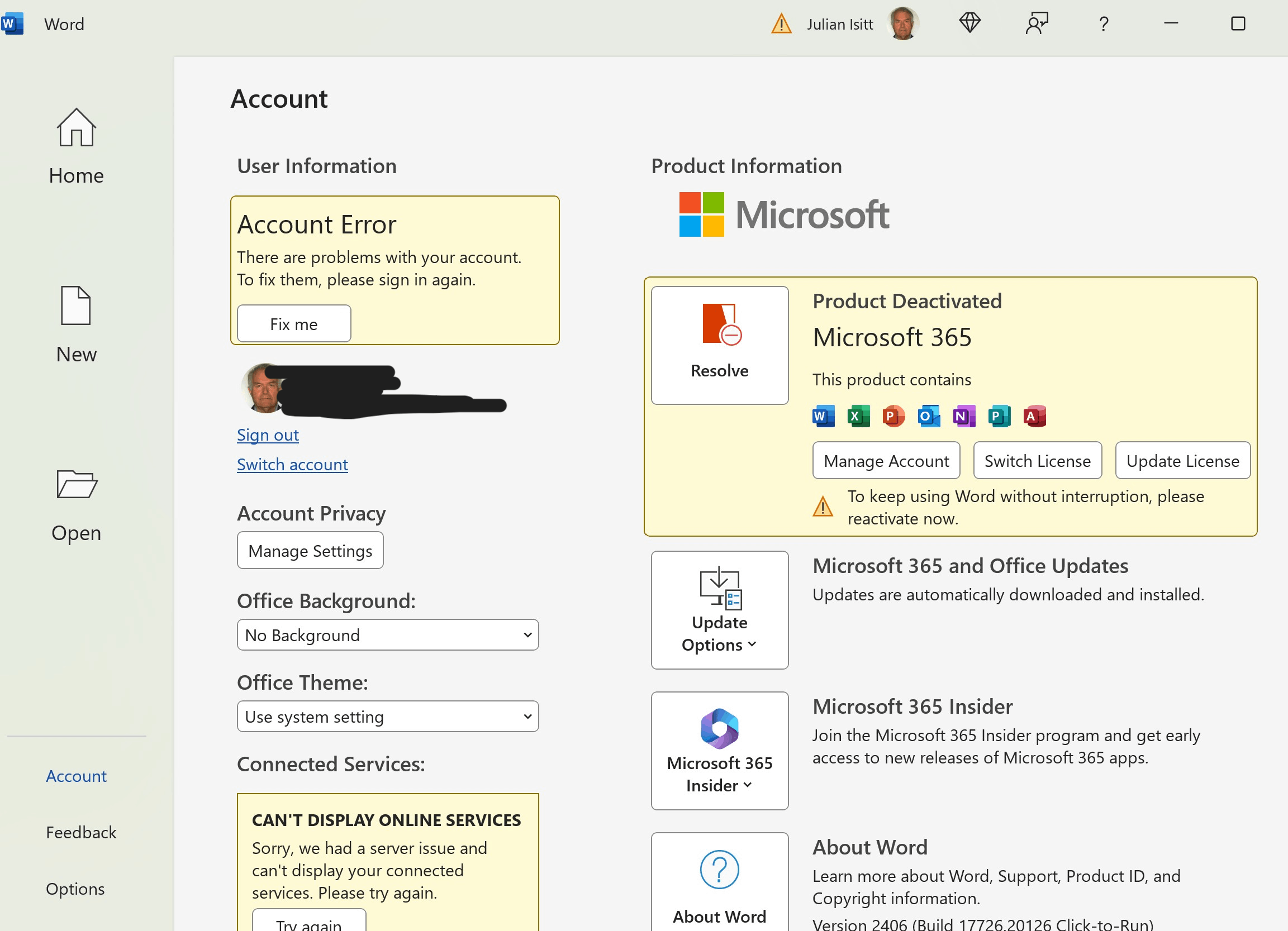
Task: Open the Office Background dropdown
Action: tap(388, 634)
